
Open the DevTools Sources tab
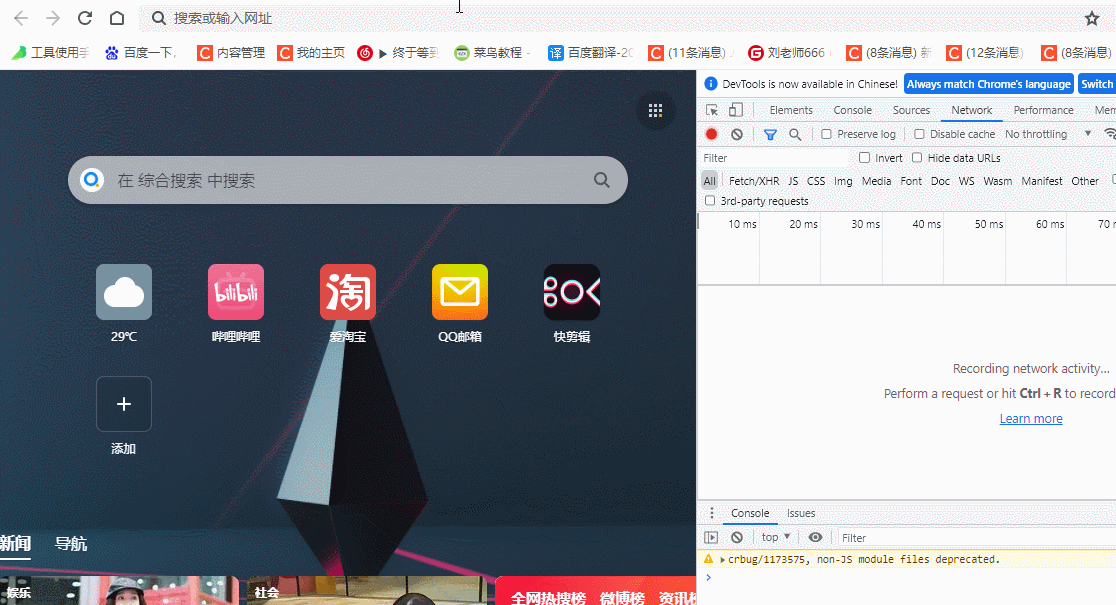click(x=911, y=110)
